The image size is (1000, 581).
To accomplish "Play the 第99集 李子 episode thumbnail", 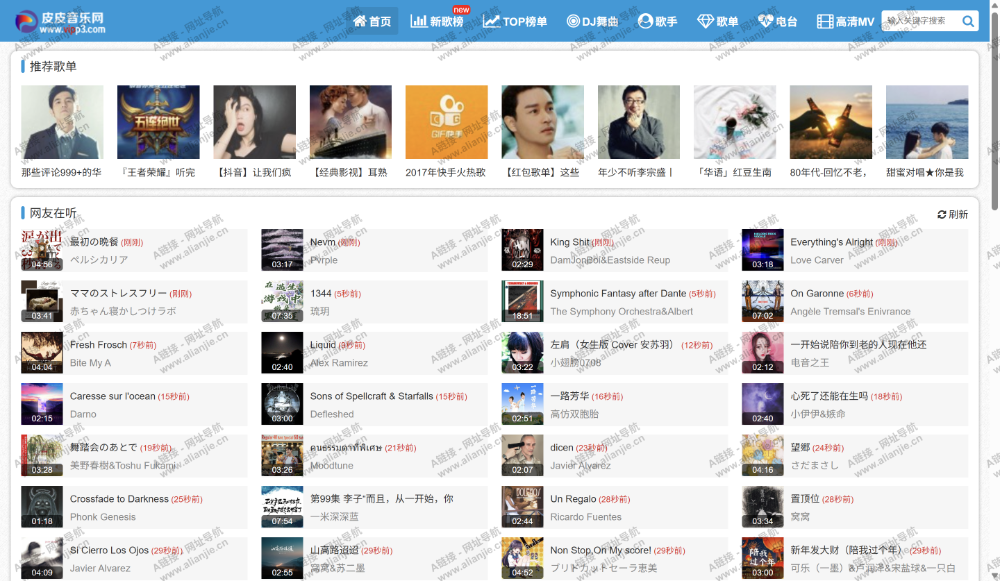I will (282, 507).
